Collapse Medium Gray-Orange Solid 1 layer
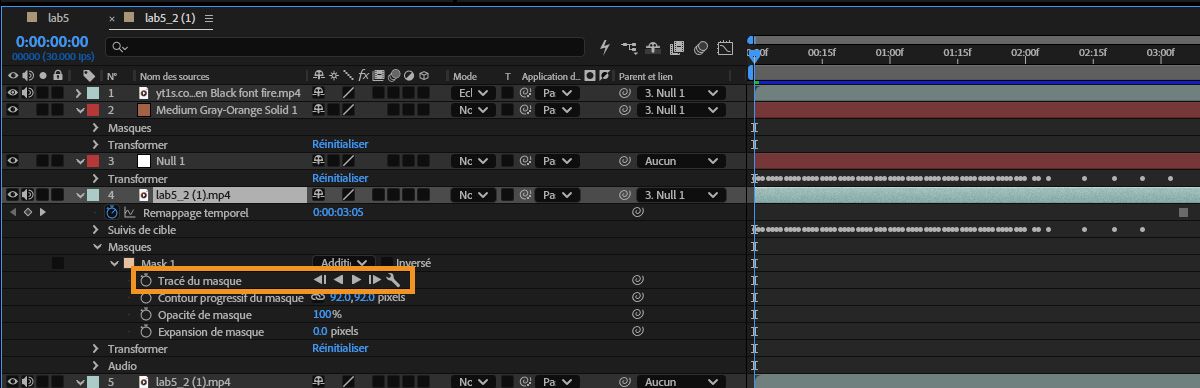Image resolution: width=1200 pixels, height=388 pixels. coord(81,110)
